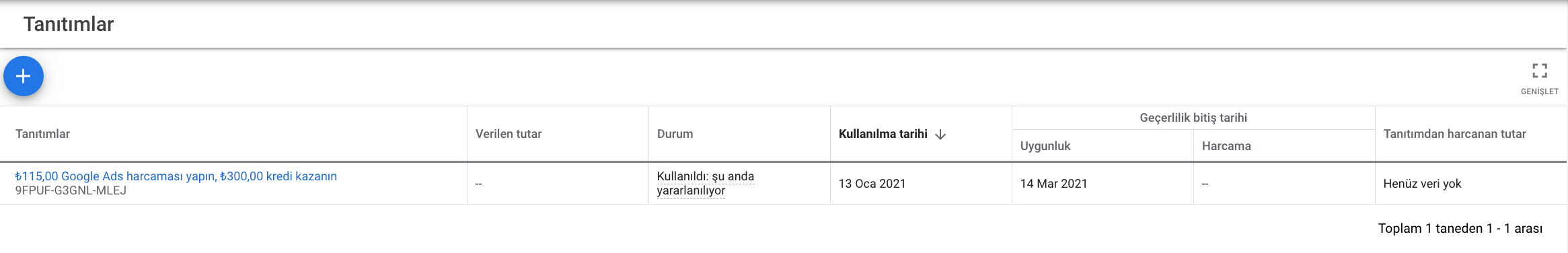Click the GENİŞLET label under expand icon
The image size is (1568, 253).
[x=1539, y=92]
